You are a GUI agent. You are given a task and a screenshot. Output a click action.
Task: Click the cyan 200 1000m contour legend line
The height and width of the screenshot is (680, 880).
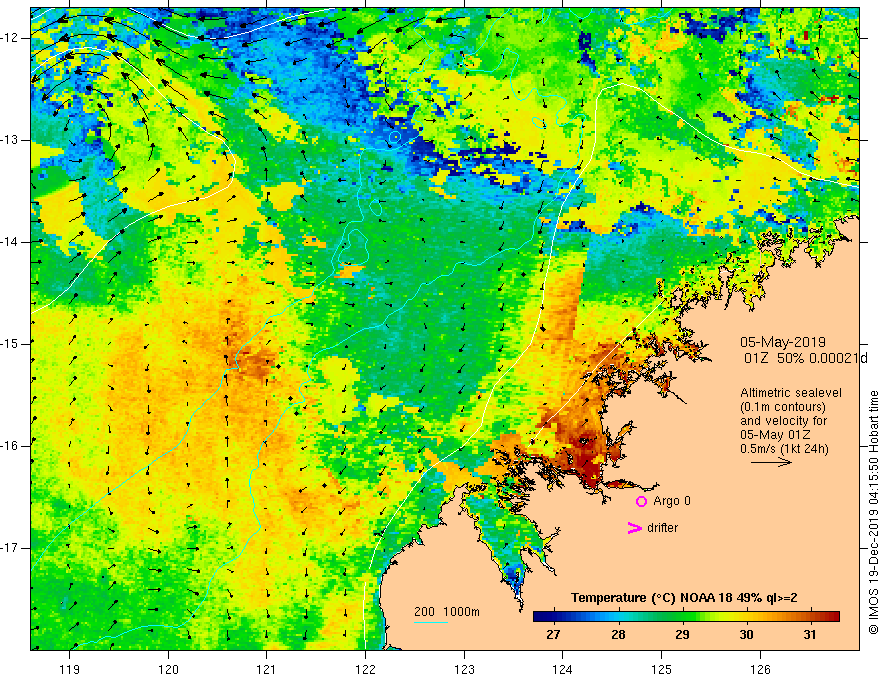click(431, 622)
